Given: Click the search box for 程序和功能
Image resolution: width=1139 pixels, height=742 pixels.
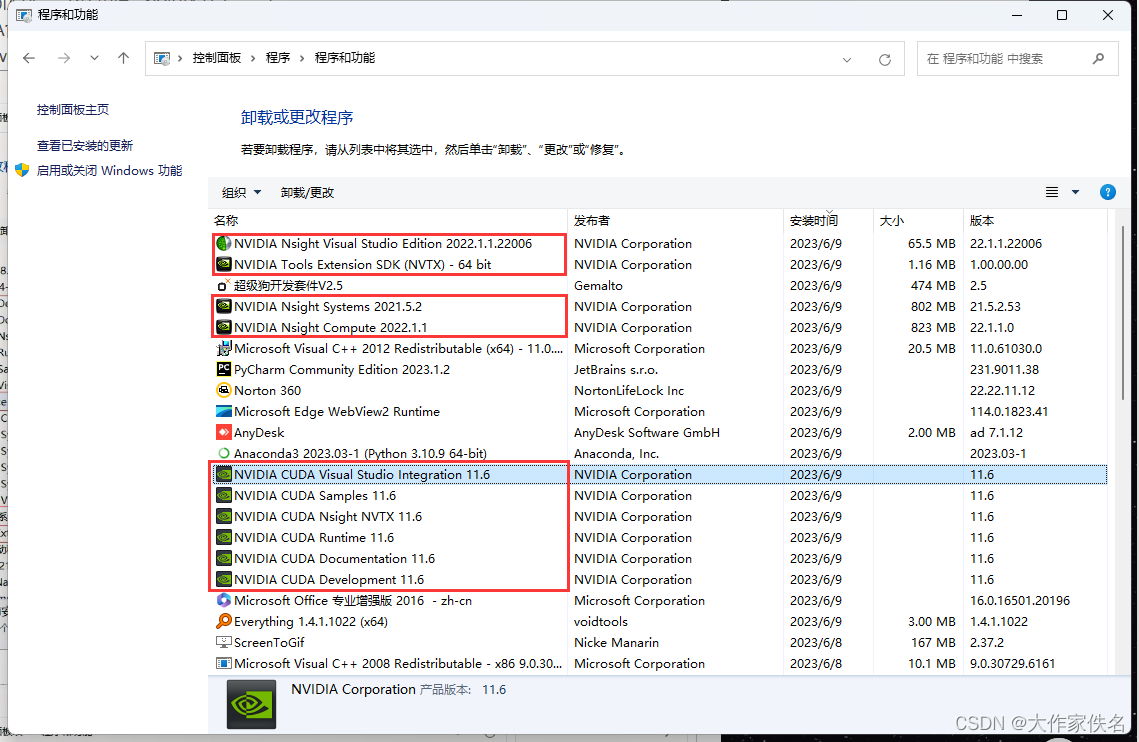Looking at the screenshot, I should pyautogui.click(x=1010, y=58).
